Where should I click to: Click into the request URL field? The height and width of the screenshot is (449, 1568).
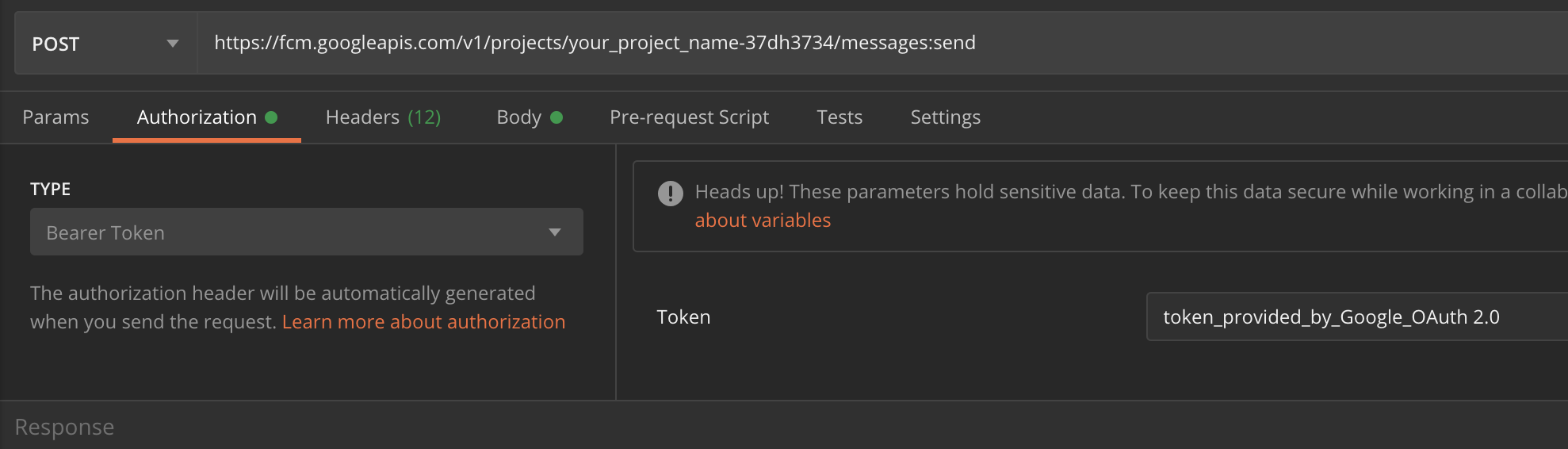tap(872, 43)
